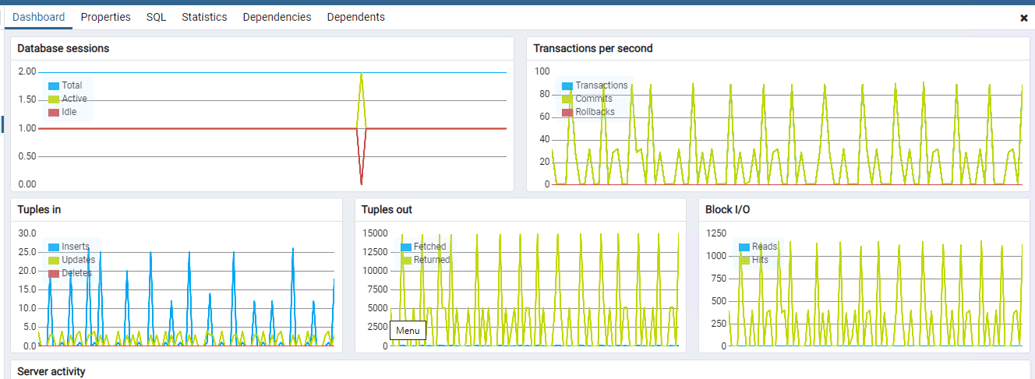1035x379 pixels.
Task: Open the Dependencies tab
Action: tap(277, 17)
